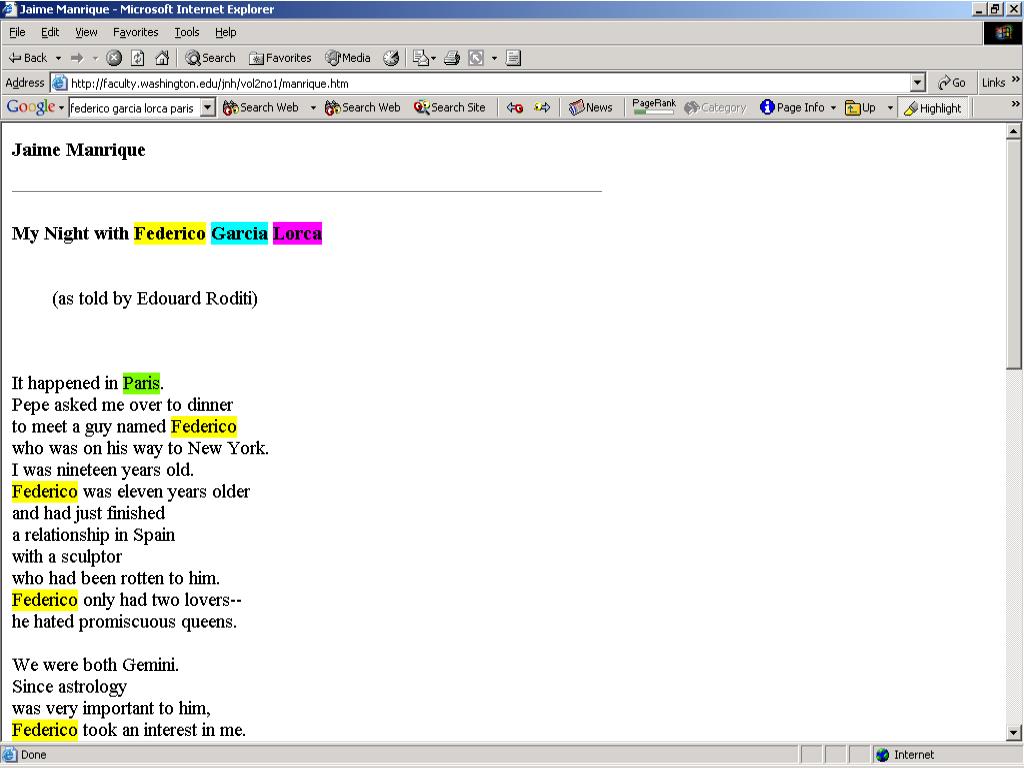The height and width of the screenshot is (768, 1024).
Task: Open the Mail dropdown arrow
Action: click(x=433, y=58)
